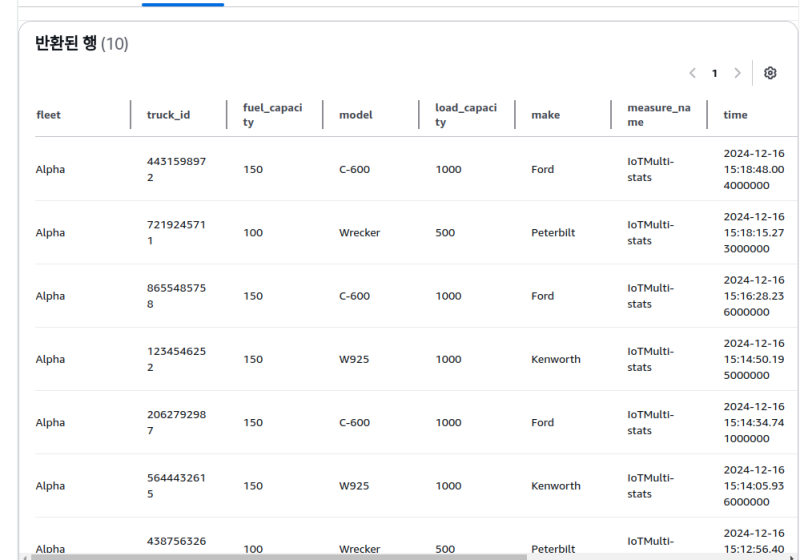Select truck ID 7219245711 cell
This screenshot has width=800, height=560.
click(x=176, y=232)
